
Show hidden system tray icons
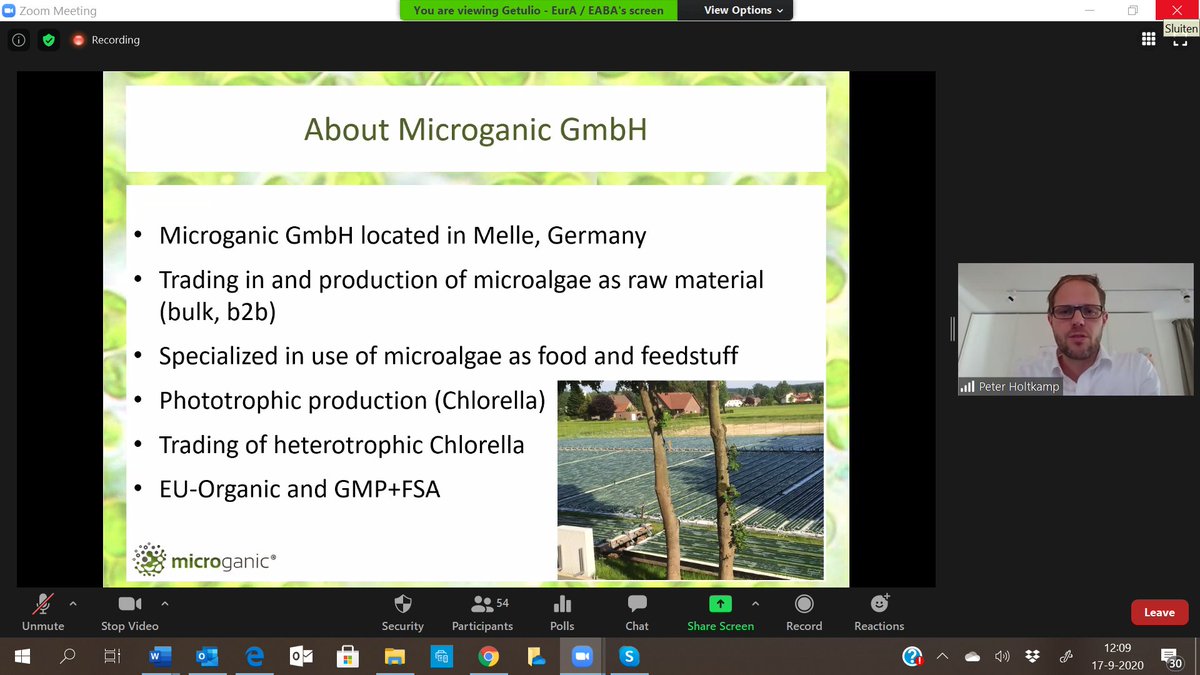click(x=942, y=657)
